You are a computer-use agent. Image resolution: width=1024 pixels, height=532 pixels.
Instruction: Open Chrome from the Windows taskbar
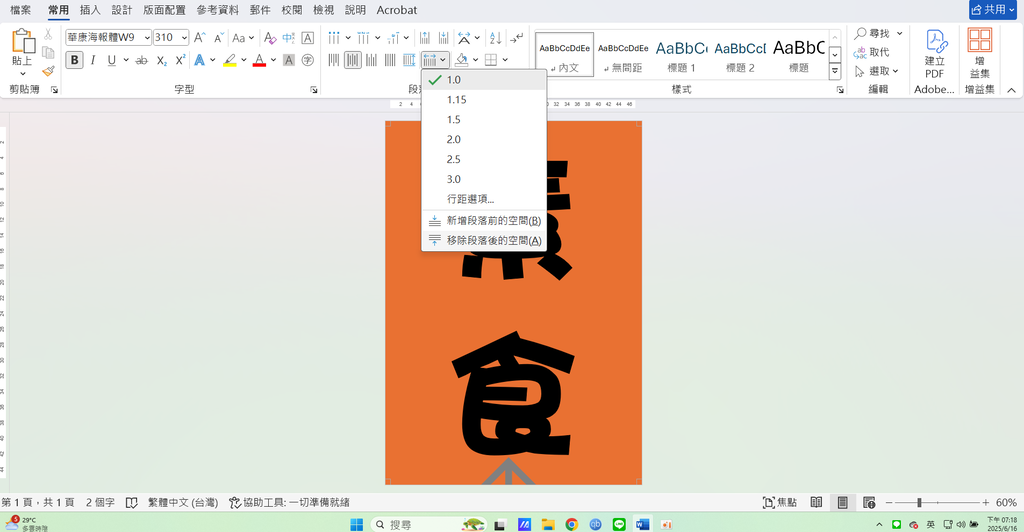pyautogui.click(x=571, y=524)
